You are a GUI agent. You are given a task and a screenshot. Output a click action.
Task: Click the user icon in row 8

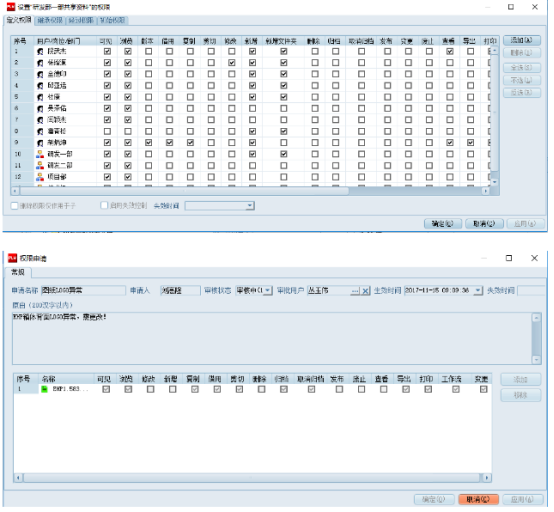[40, 131]
